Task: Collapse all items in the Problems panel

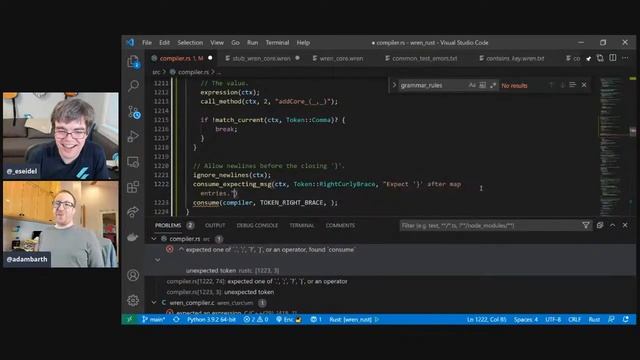Action: (x=600, y=225)
